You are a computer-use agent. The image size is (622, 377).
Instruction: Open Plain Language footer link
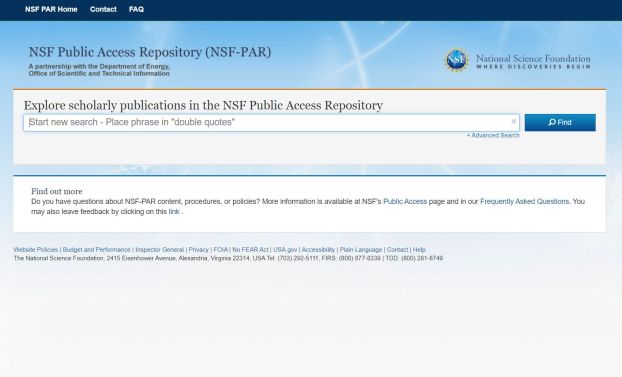coord(361,250)
